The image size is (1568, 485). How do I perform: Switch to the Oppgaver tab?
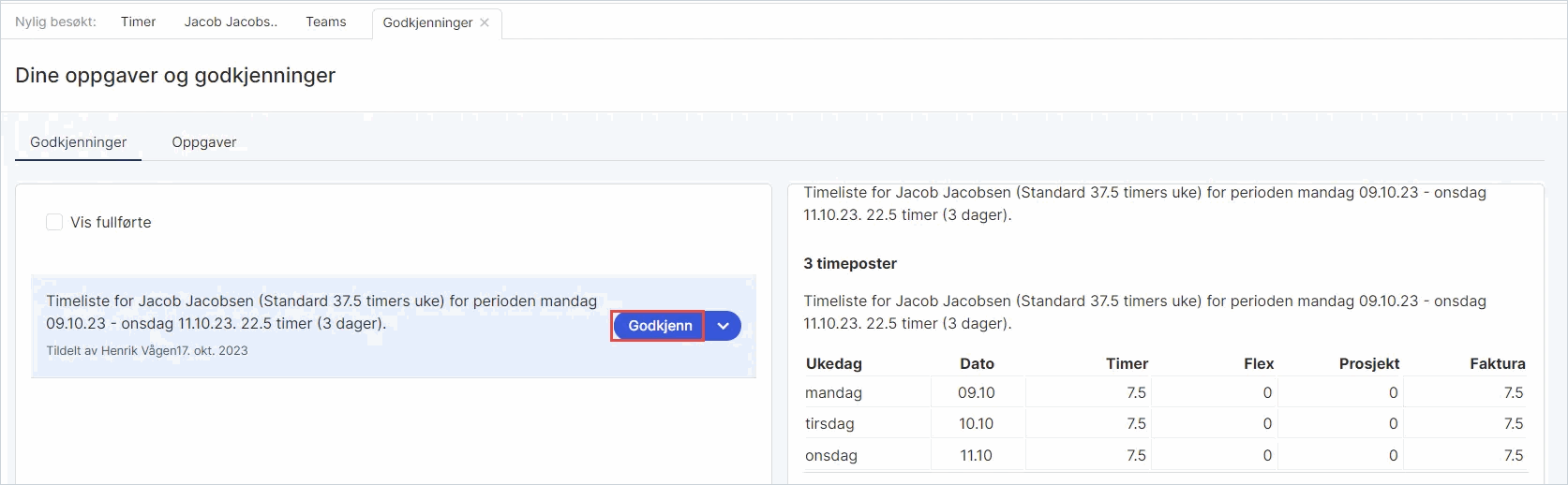click(204, 142)
